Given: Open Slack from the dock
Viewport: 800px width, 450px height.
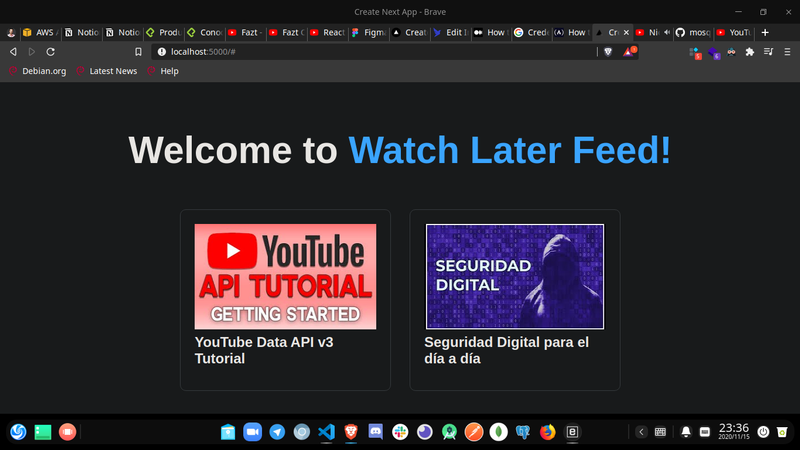Looking at the screenshot, I should click(x=400, y=432).
